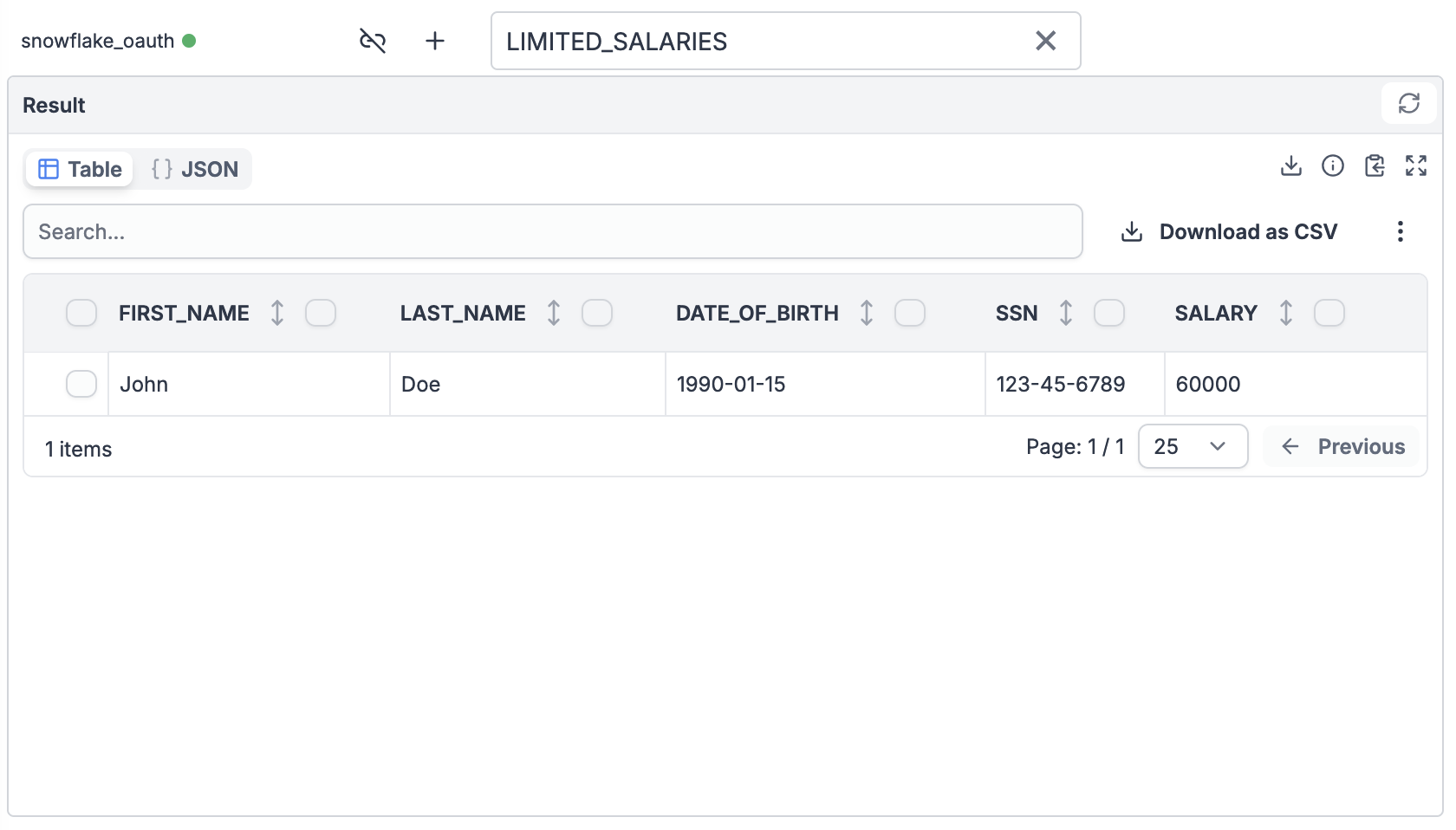Open the page size dropdown showing 25
Screen dimensions: 1456x830
pyautogui.click(x=1193, y=446)
